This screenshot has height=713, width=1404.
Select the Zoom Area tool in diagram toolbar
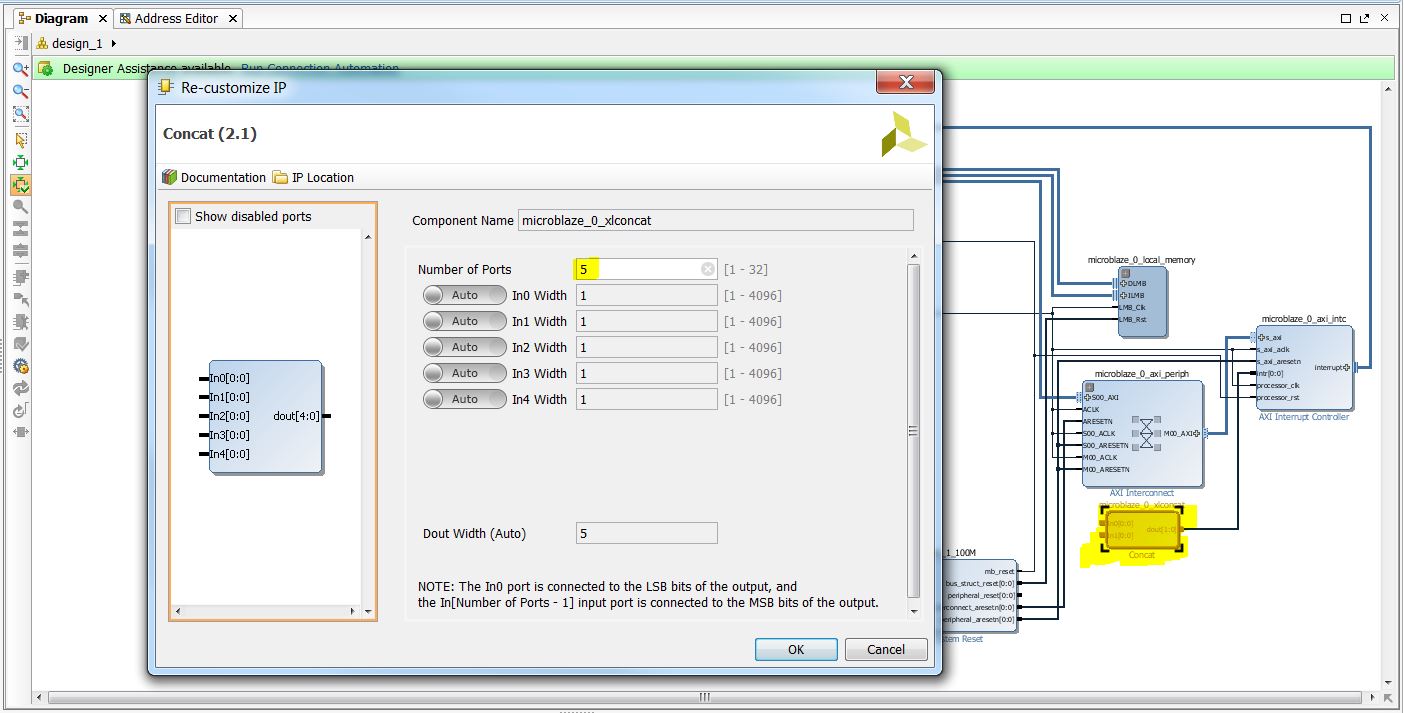pos(20,113)
